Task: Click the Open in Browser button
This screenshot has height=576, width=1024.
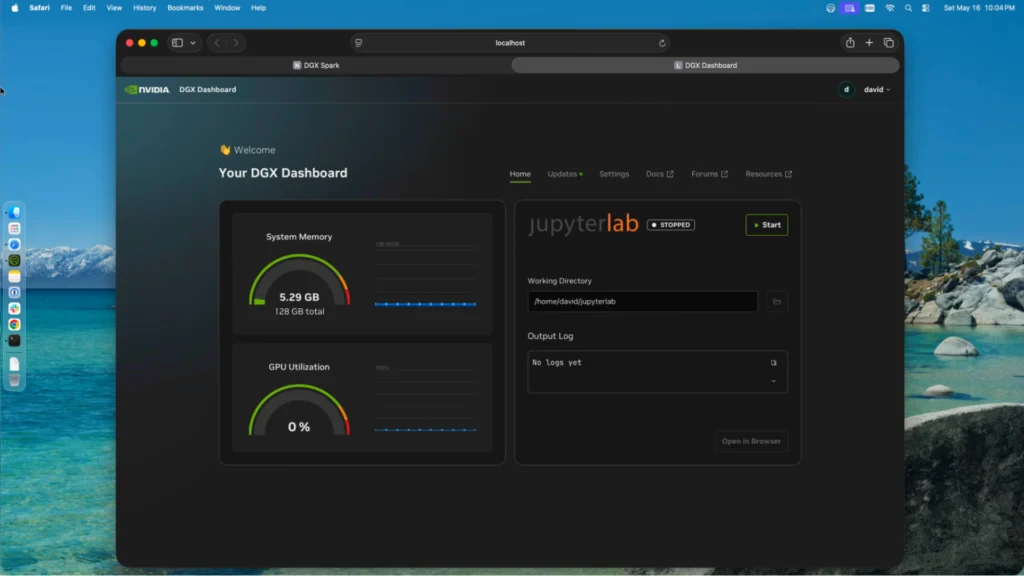Action: (751, 441)
